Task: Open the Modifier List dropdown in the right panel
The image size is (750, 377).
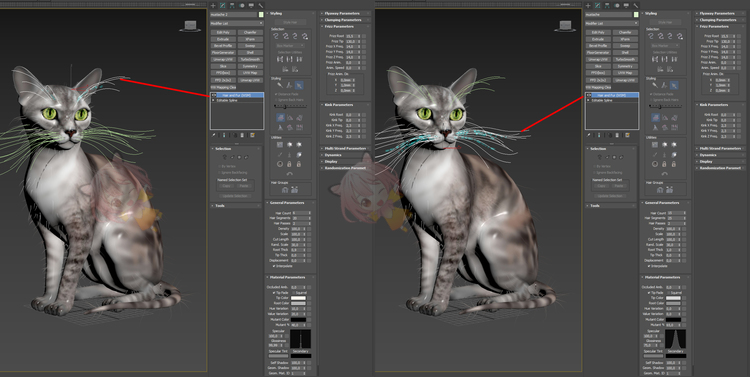Action: coord(612,23)
